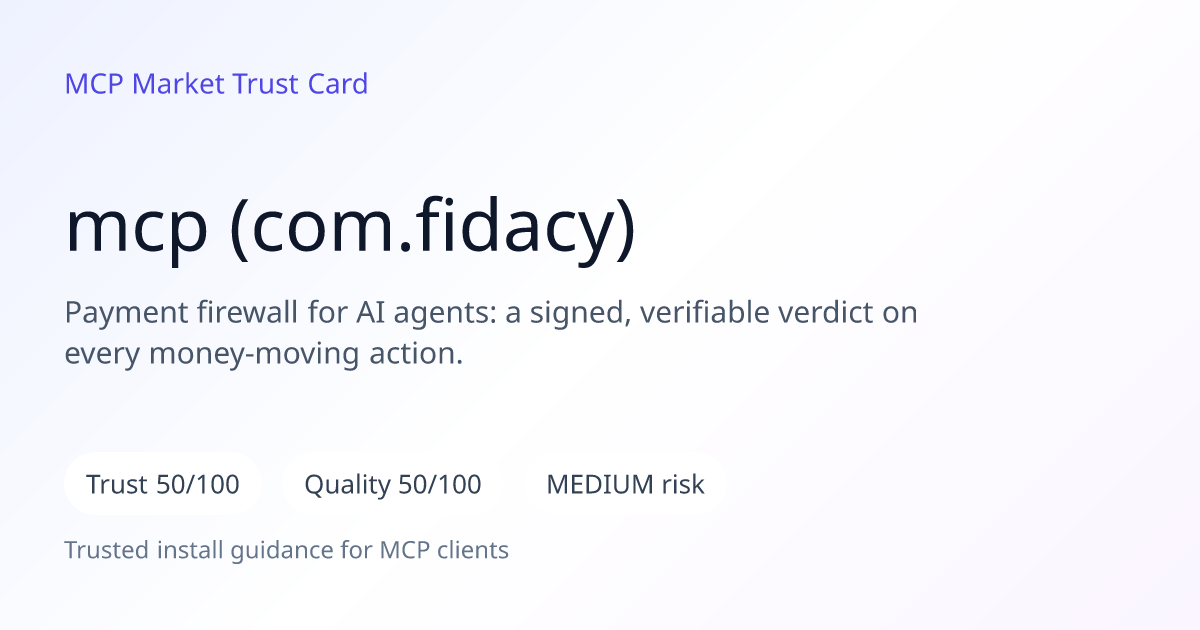
Task: Select the Quality 50/100 badge
Action: tap(393, 485)
